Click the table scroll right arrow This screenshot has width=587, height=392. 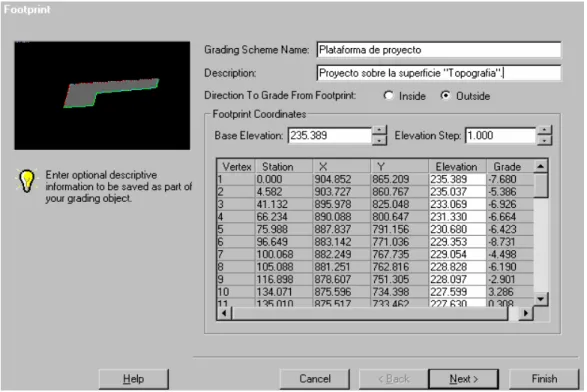pos(526,313)
